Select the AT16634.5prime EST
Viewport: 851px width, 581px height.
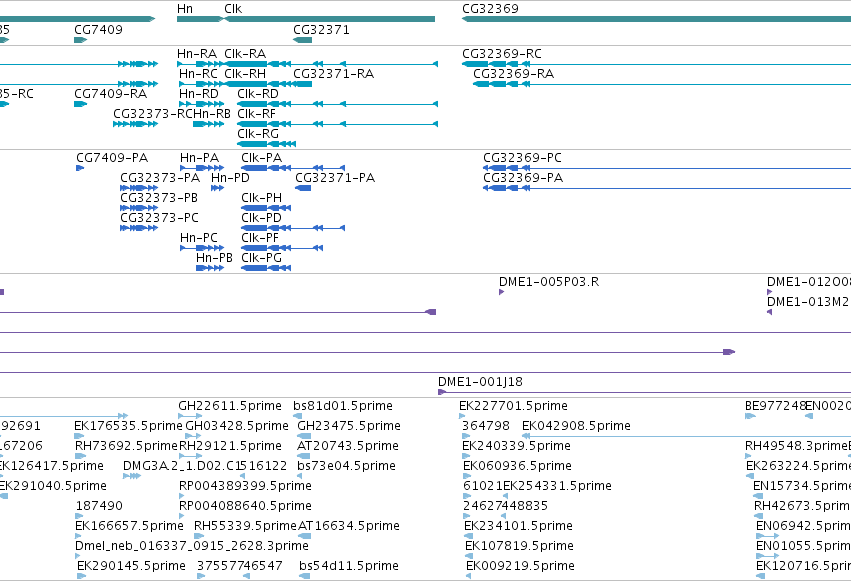pyautogui.click(x=348, y=526)
